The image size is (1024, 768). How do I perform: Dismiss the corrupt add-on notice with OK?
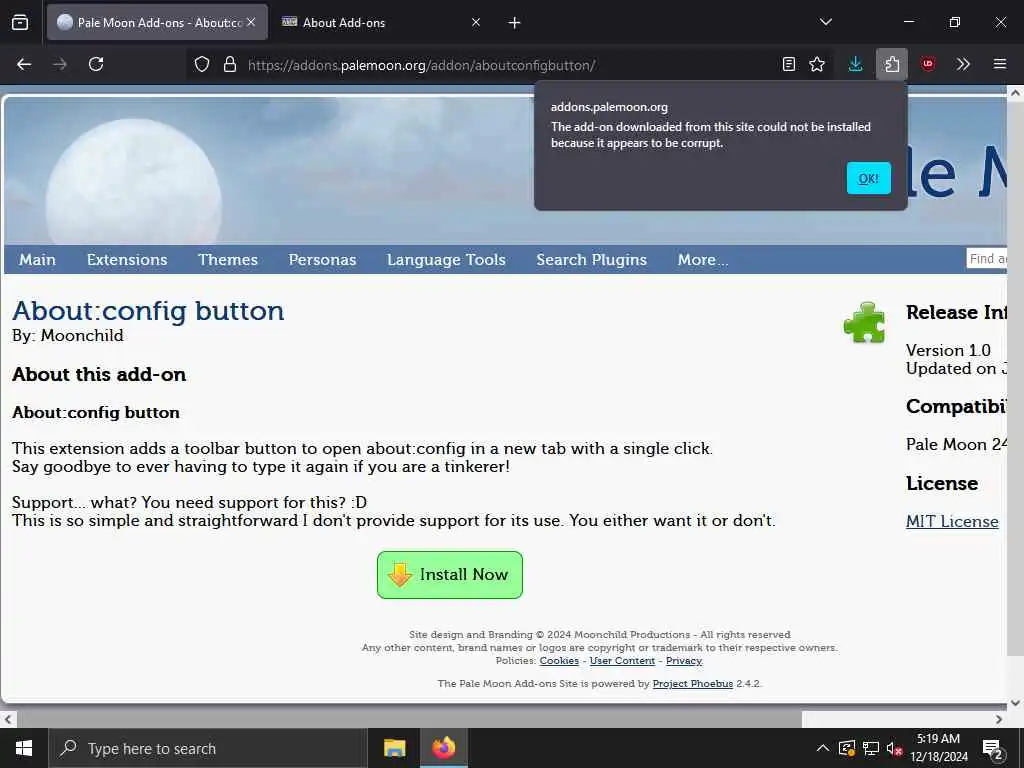(x=869, y=178)
